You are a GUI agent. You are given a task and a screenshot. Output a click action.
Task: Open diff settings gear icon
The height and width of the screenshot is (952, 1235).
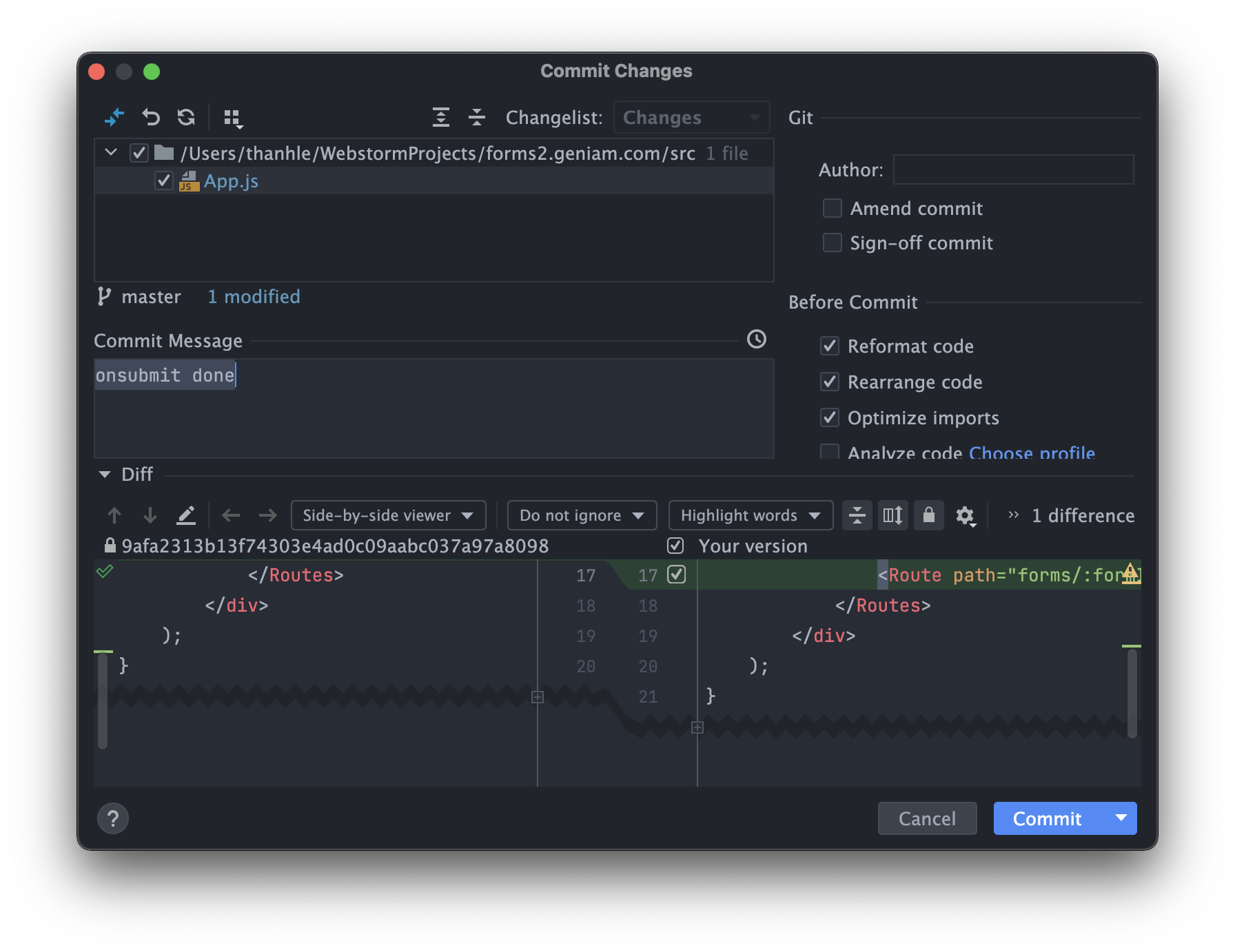click(965, 516)
